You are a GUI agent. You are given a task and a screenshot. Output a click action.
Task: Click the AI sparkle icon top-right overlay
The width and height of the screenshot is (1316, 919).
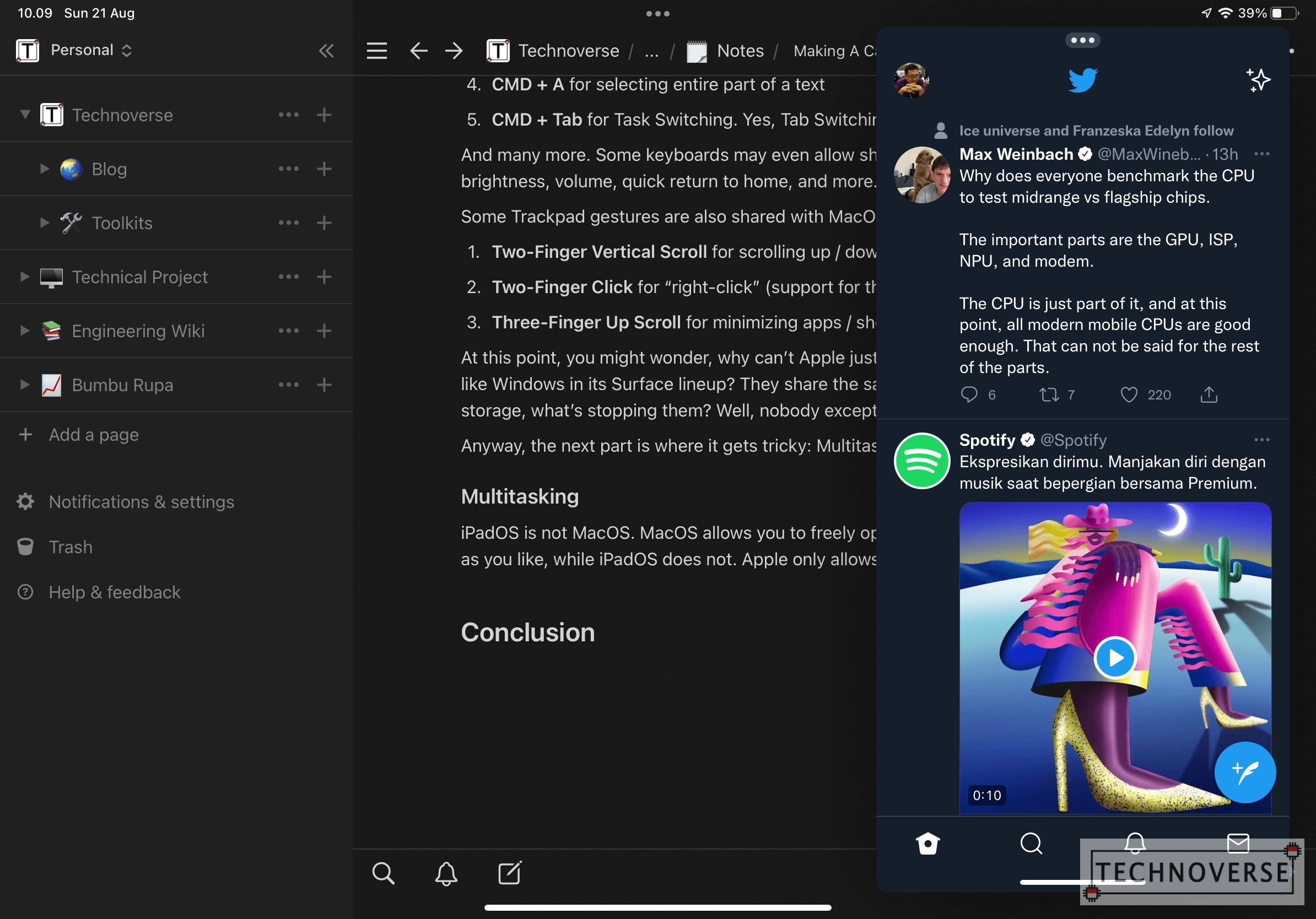coord(1258,80)
